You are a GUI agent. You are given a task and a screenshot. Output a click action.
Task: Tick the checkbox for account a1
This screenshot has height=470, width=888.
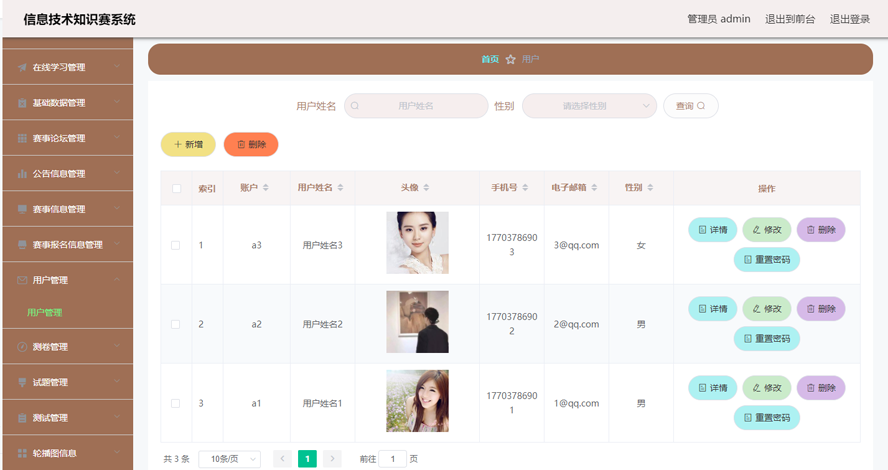click(x=176, y=404)
